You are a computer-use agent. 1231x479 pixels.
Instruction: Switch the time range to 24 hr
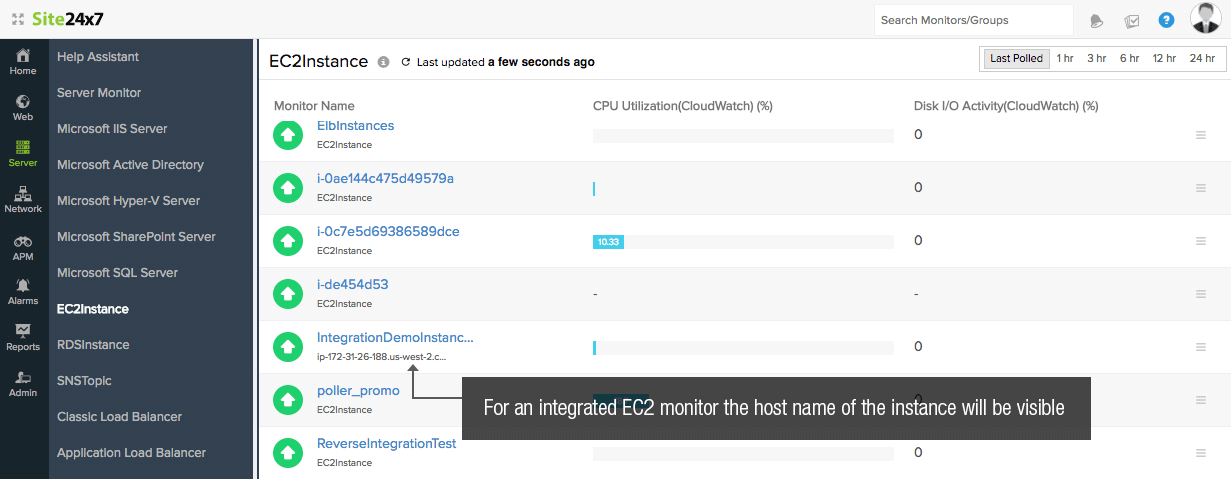click(x=1202, y=59)
